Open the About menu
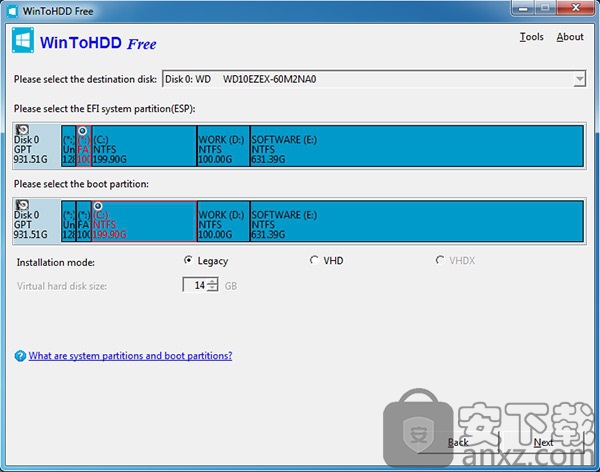This screenshot has width=600, height=472. coord(570,37)
